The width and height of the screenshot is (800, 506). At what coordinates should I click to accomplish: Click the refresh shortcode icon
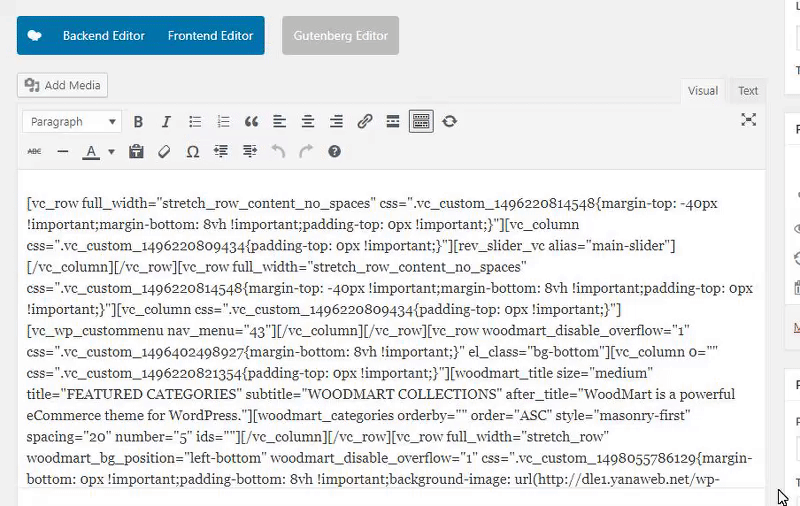click(x=449, y=121)
